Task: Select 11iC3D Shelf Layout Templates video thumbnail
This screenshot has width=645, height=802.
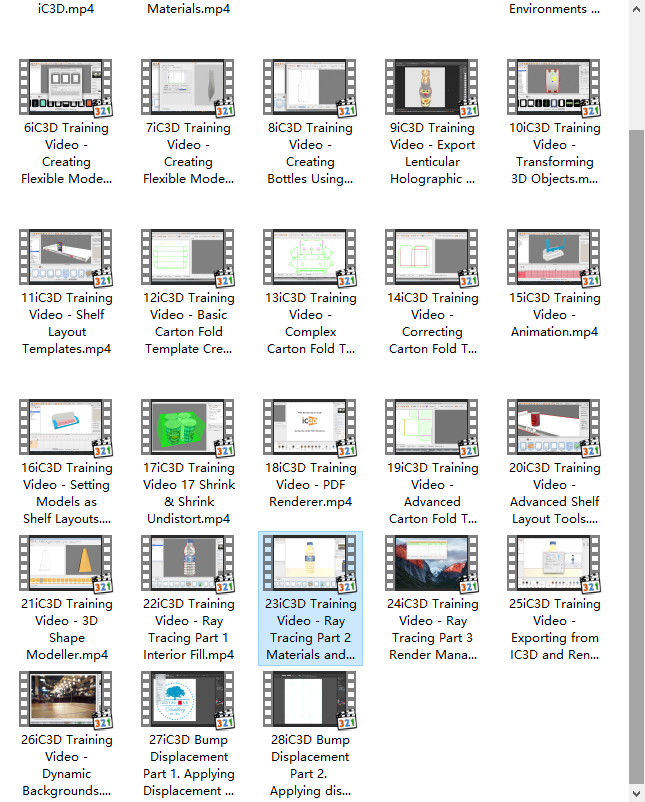Action: (x=66, y=258)
